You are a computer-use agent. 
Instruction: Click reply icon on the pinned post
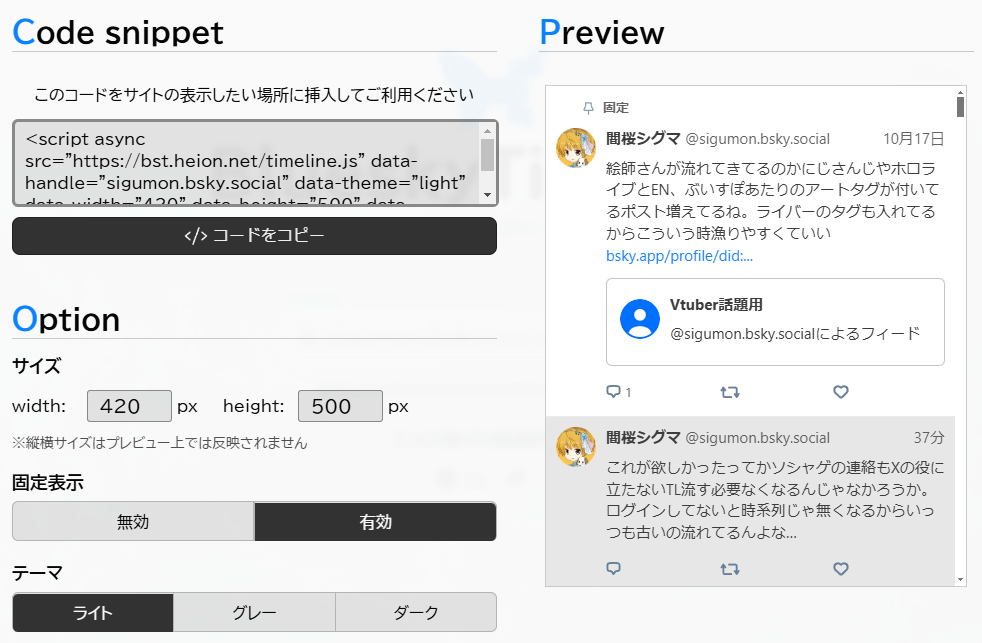pos(614,392)
